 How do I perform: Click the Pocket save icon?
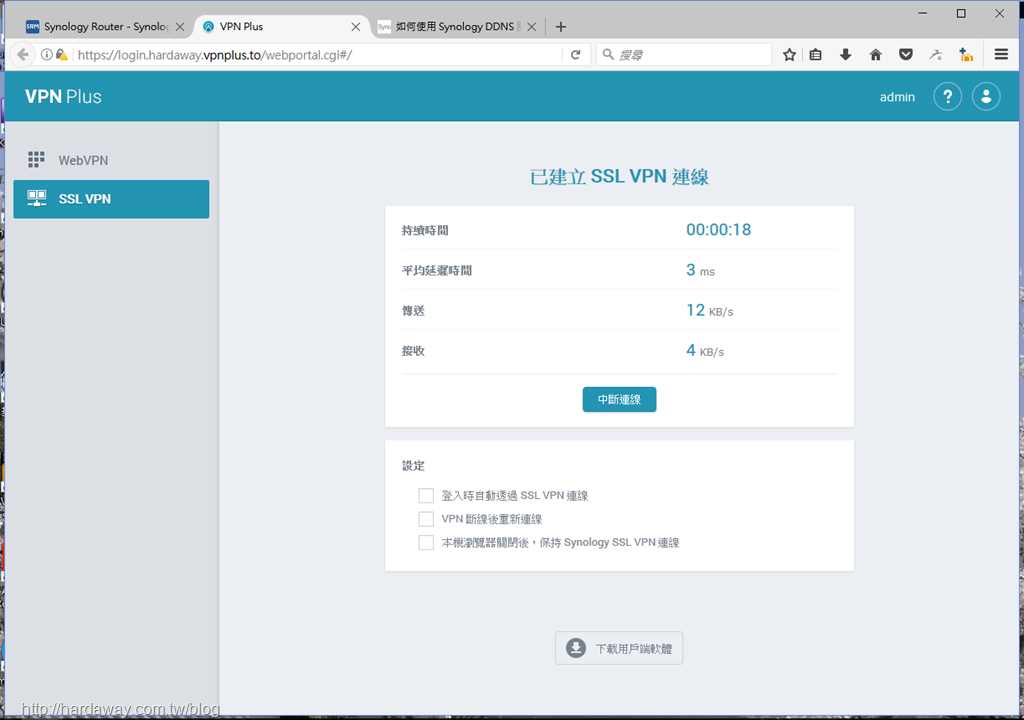click(x=905, y=55)
